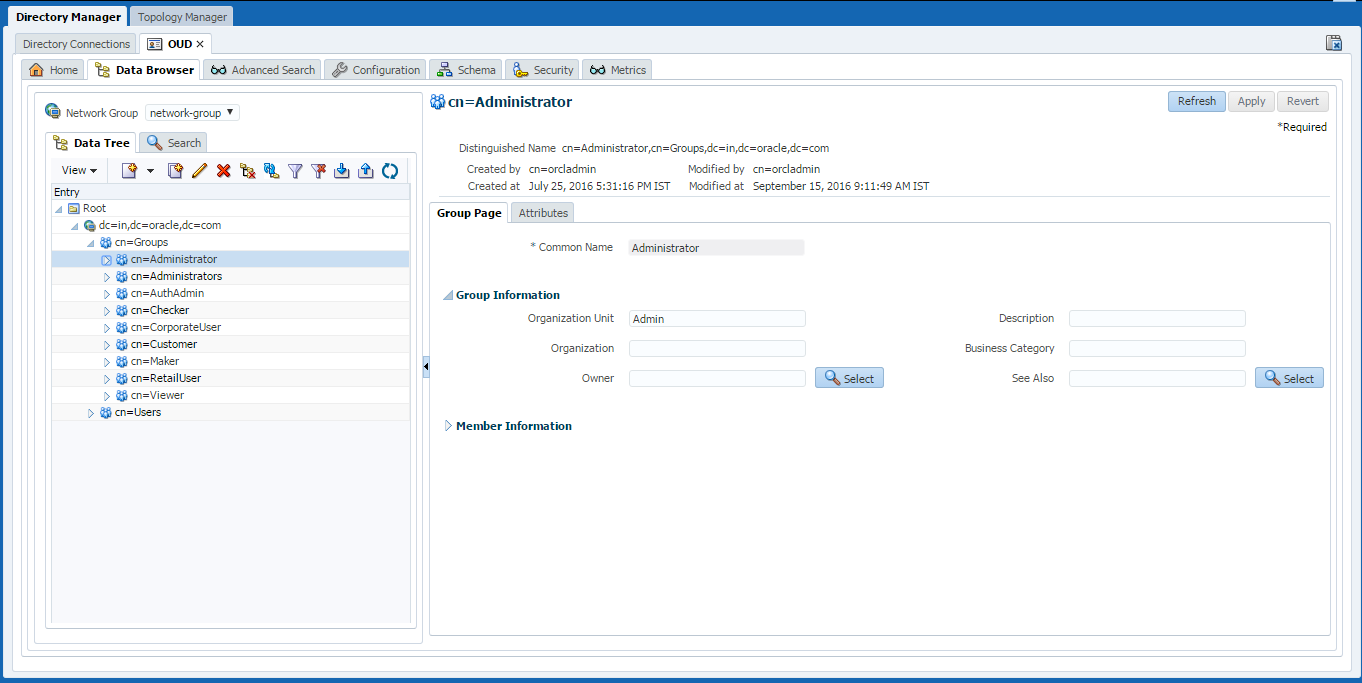Close the OUD tab
The image size is (1362, 683).
click(200, 44)
